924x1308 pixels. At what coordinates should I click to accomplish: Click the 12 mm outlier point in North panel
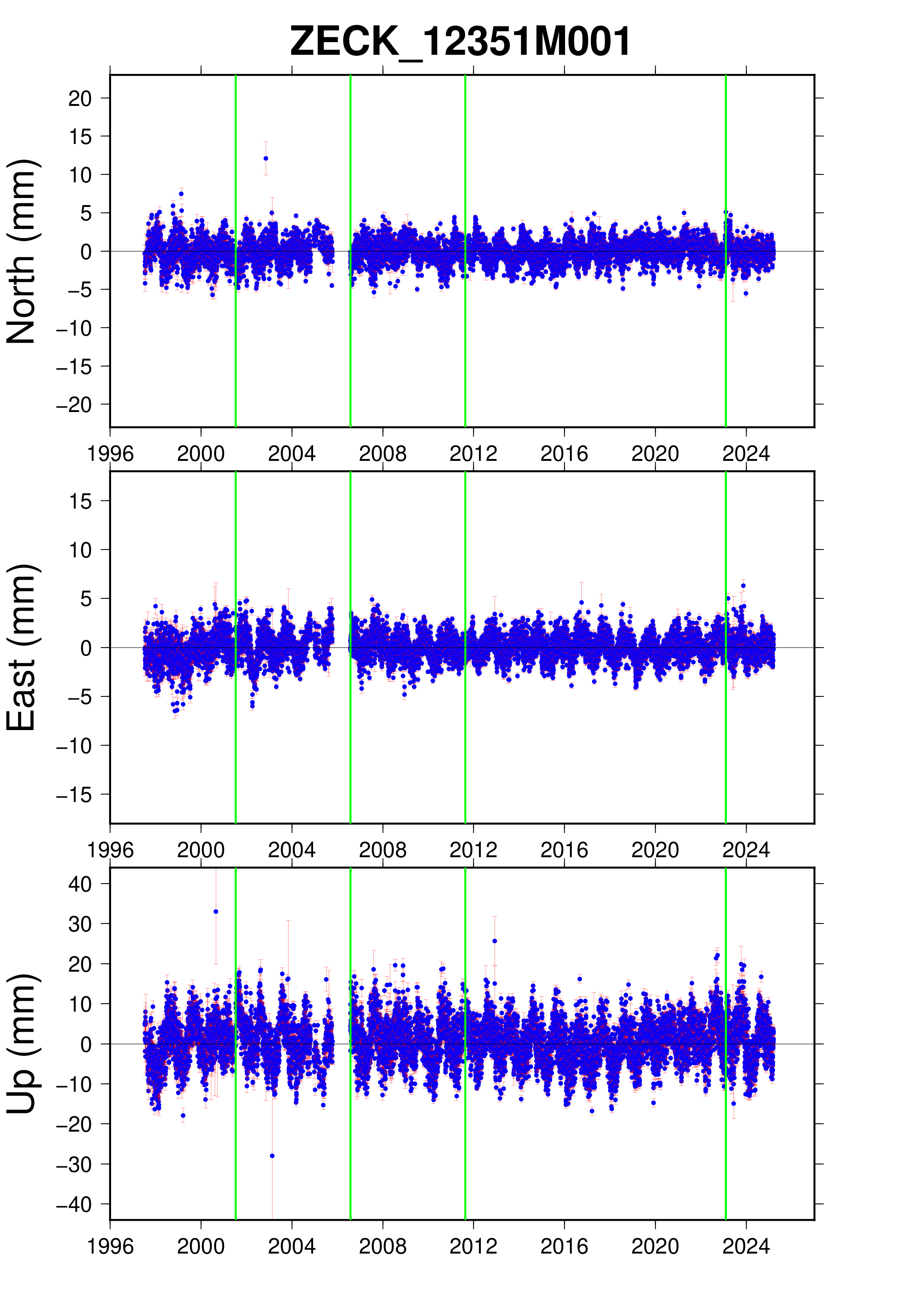coord(266,158)
